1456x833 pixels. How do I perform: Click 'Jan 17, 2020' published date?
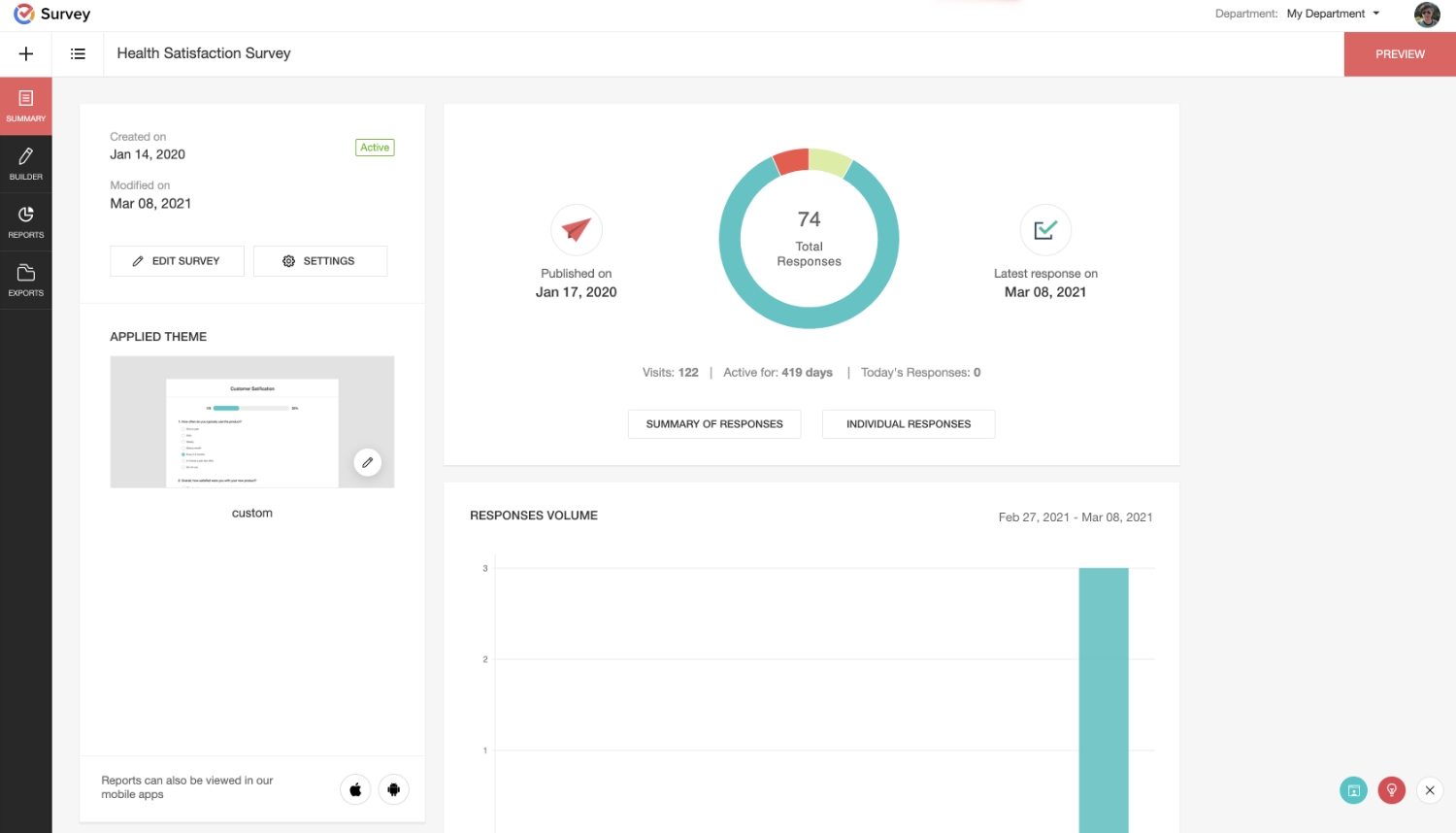tap(577, 292)
